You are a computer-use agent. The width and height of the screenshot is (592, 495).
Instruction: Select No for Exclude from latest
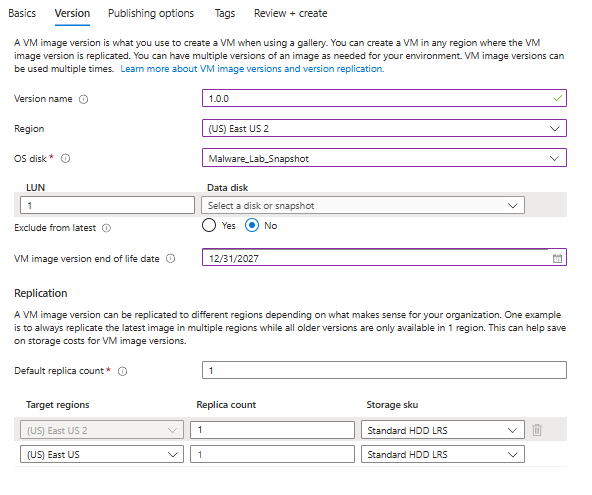[252, 225]
